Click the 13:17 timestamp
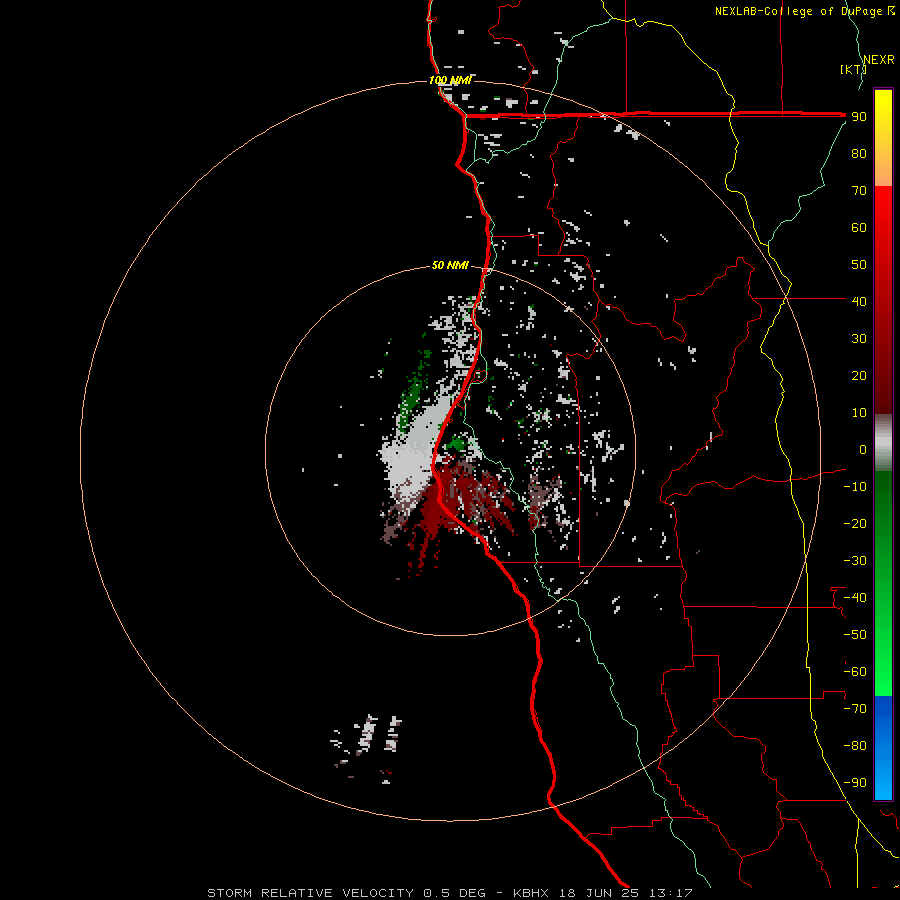The image size is (900, 900). [670, 893]
